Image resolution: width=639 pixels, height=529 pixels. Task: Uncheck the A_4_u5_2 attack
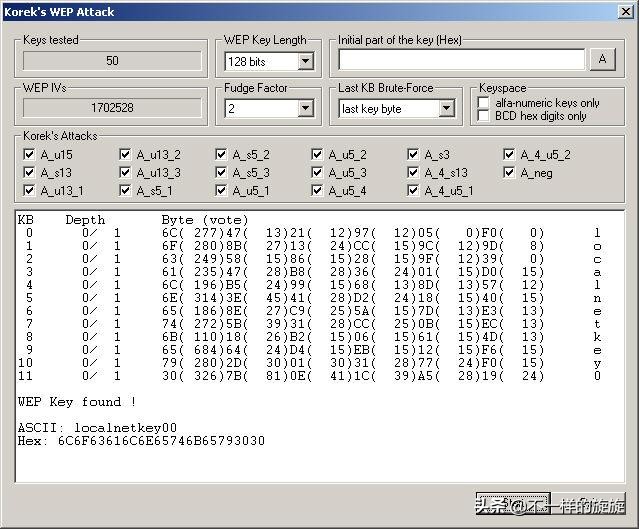509,155
